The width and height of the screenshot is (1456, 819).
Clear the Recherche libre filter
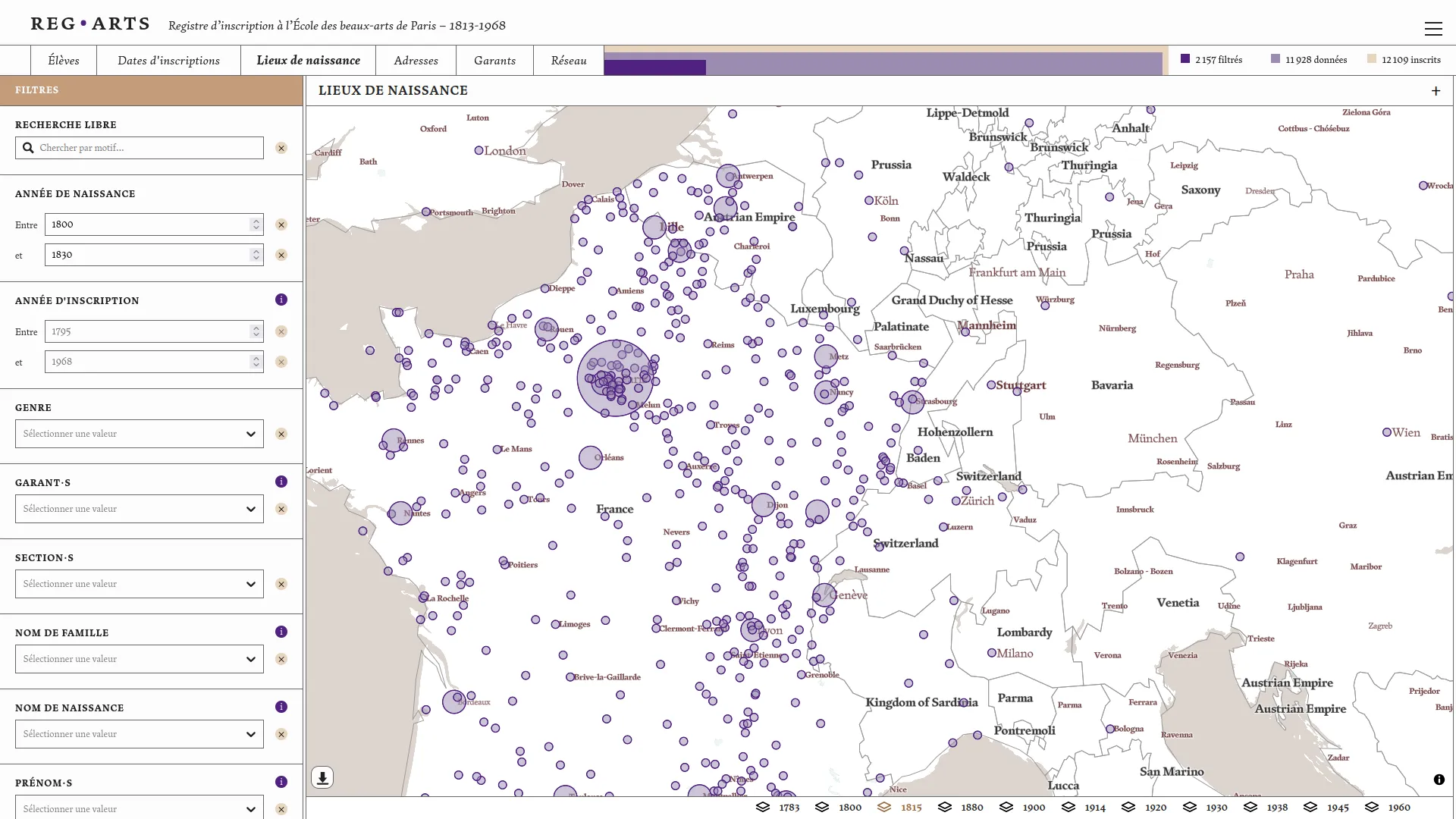point(281,148)
